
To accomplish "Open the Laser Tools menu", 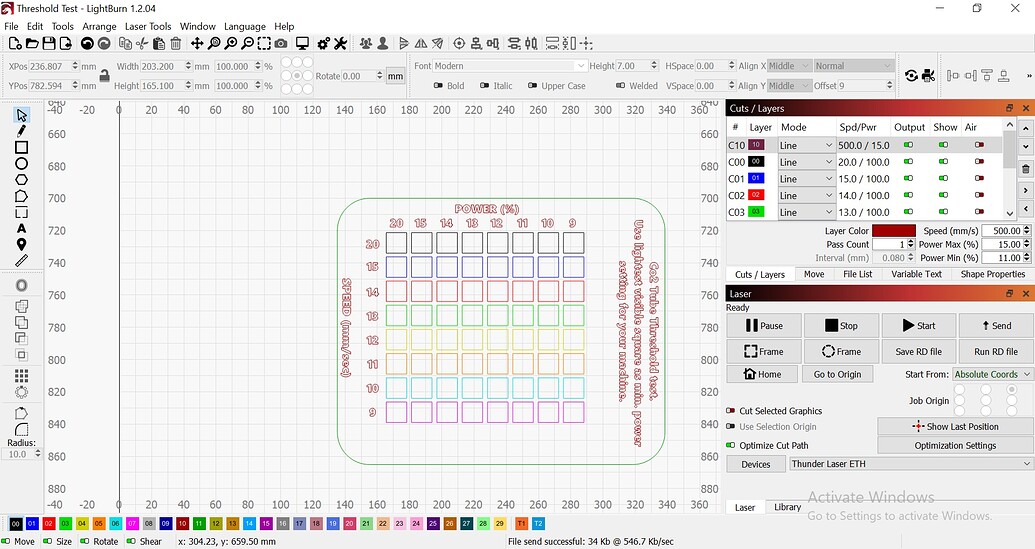I will pyautogui.click(x=147, y=26).
